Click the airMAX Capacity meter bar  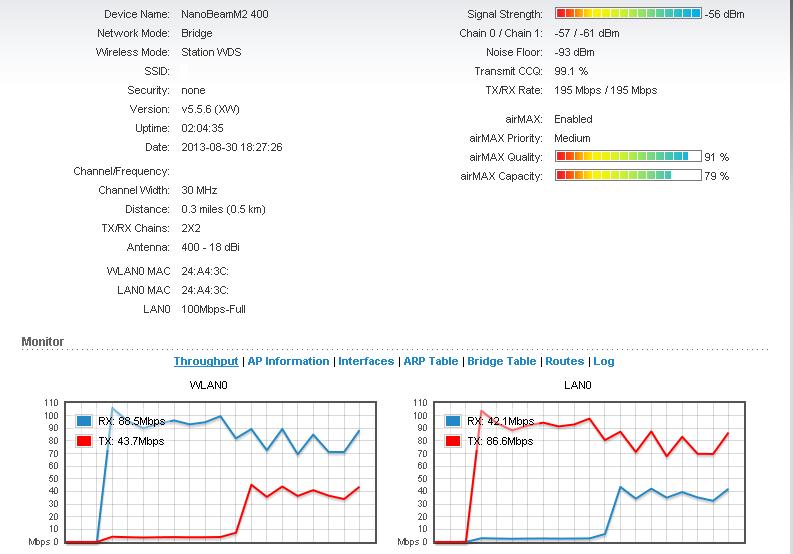point(628,176)
